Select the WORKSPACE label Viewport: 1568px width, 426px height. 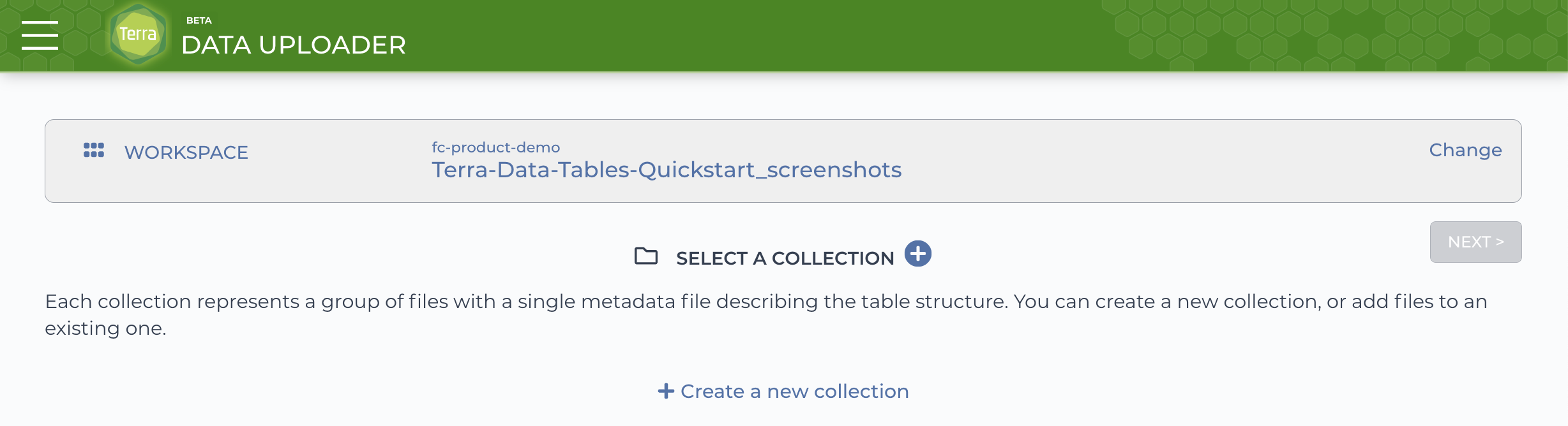tap(186, 152)
